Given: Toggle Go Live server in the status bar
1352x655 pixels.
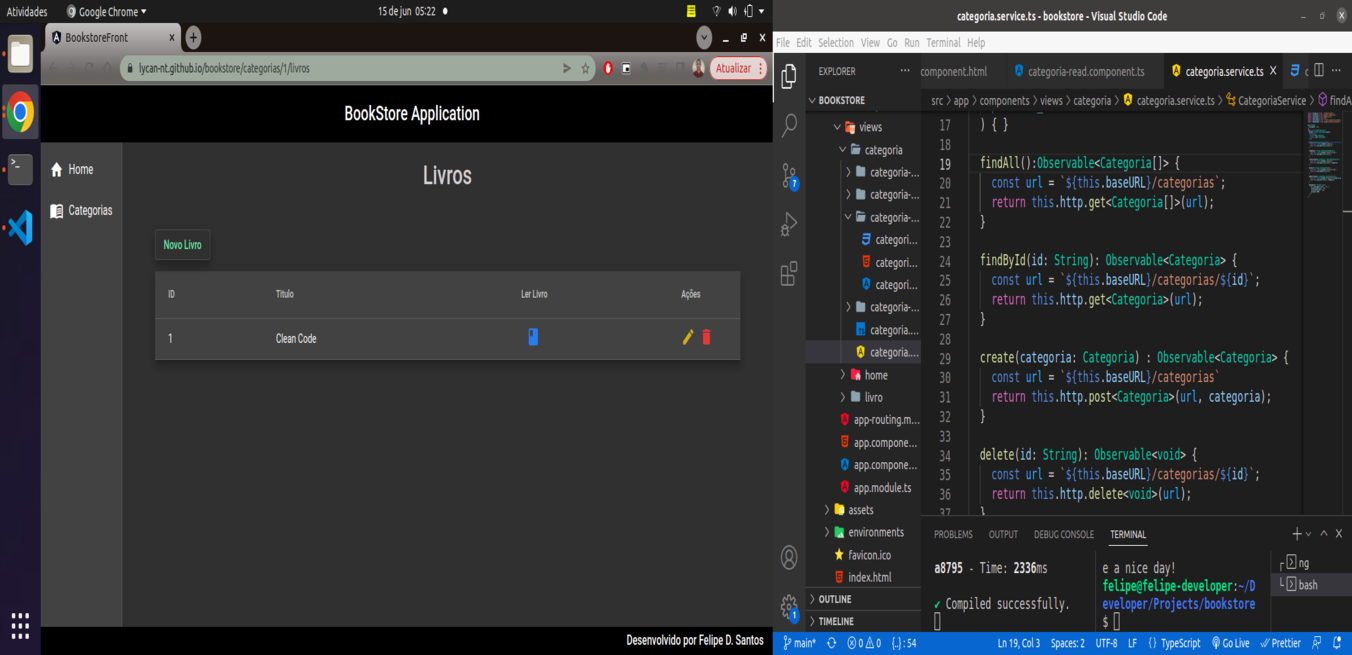Looking at the screenshot, I should coord(1230,643).
